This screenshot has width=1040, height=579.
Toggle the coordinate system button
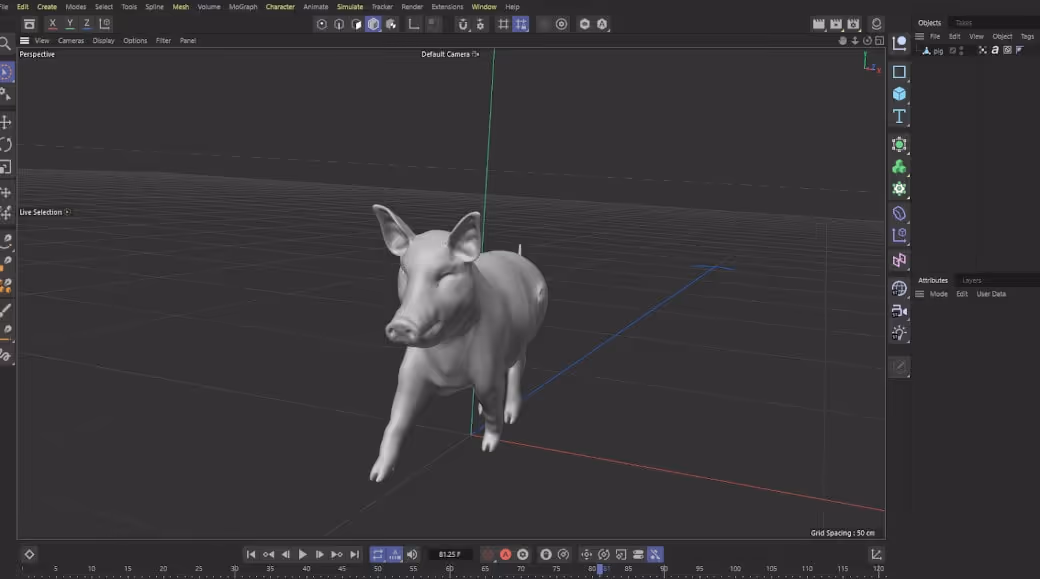105,24
